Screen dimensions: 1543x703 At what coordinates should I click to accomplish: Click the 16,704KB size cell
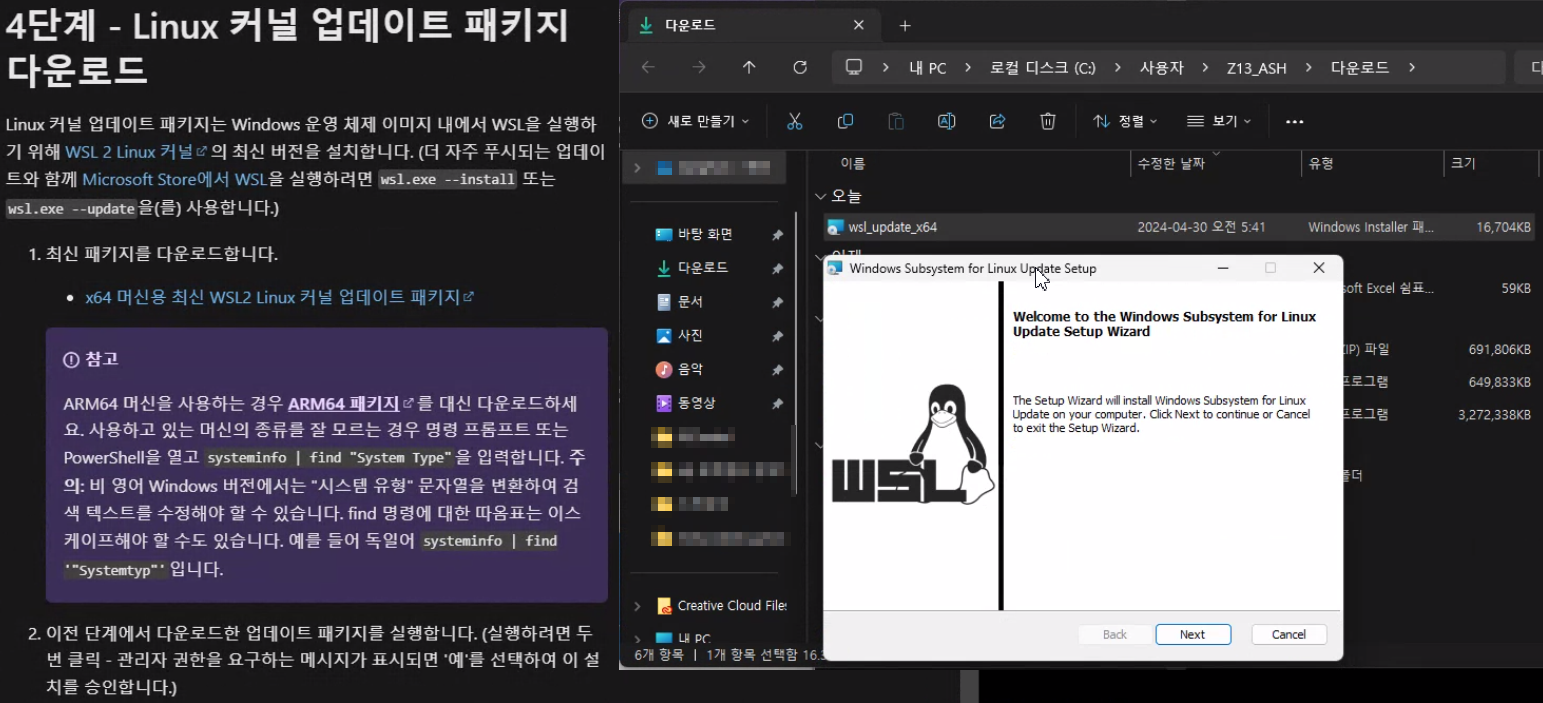(1503, 227)
